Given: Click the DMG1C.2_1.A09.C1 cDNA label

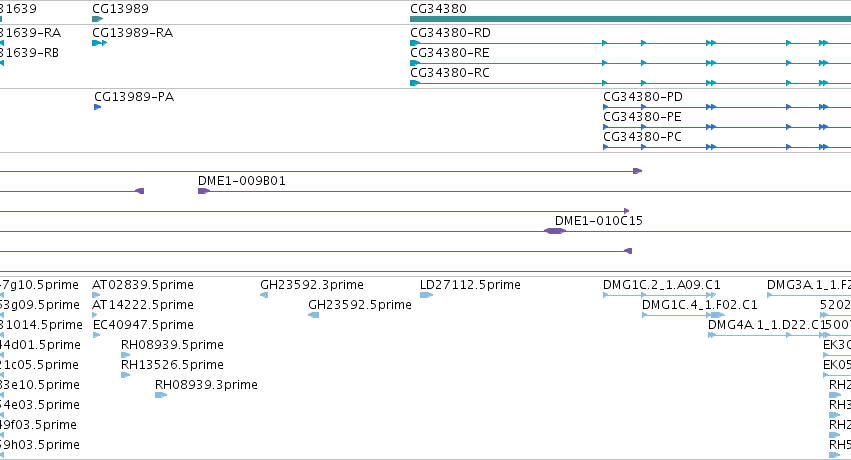Looking at the screenshot, I should 662,285.
